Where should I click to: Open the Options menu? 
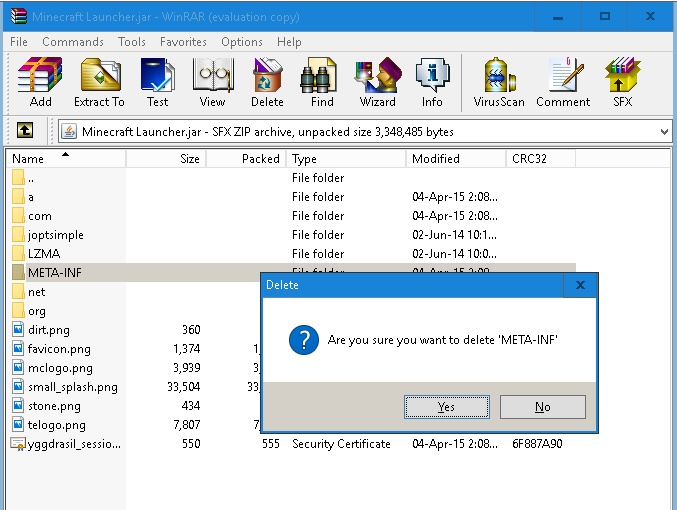coord(242,41)
